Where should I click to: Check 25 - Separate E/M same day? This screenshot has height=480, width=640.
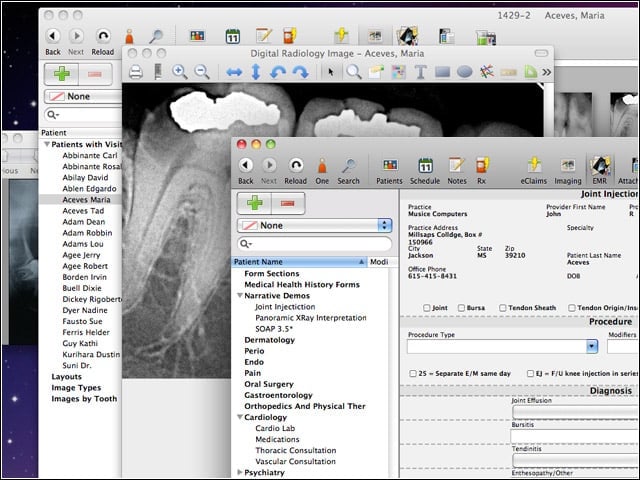pyautogui.click(x=413, y=373)
